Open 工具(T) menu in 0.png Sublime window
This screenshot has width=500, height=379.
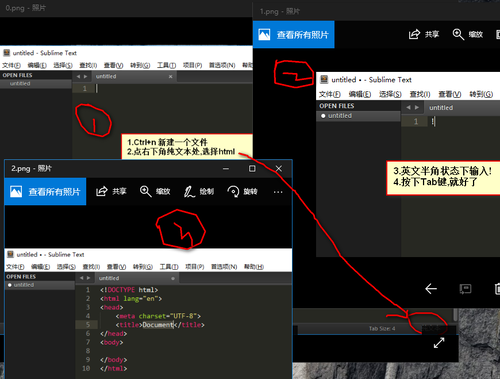(x=166, y=65)
